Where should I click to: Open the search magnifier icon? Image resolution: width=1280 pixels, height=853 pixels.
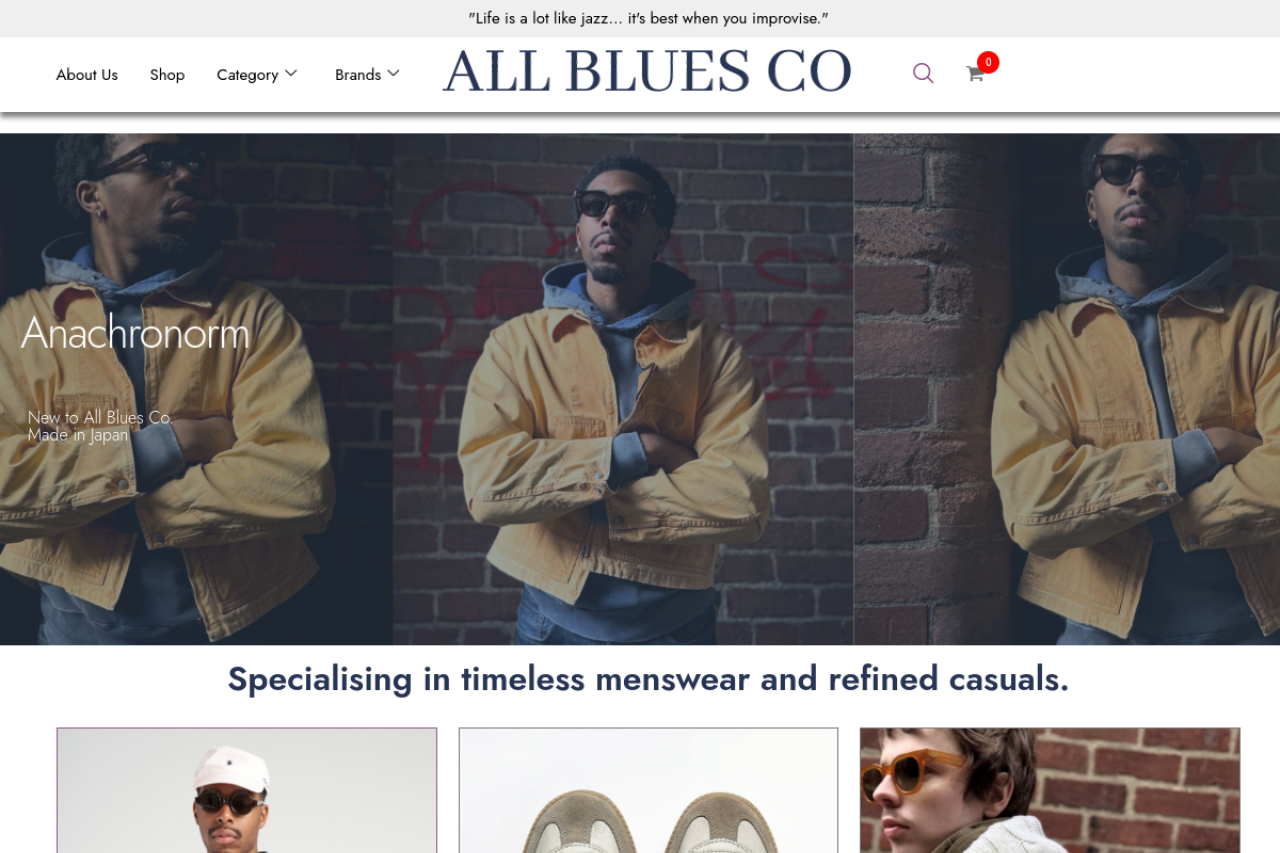[x=923, y=73]
